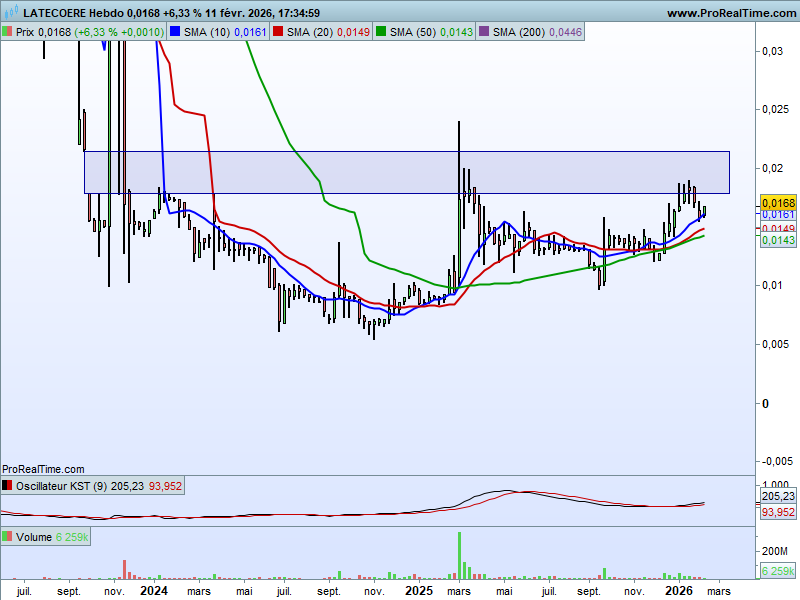Click the 200M volume axis label
The width and height of the screenshot is (800, 600).
point(774,551)
